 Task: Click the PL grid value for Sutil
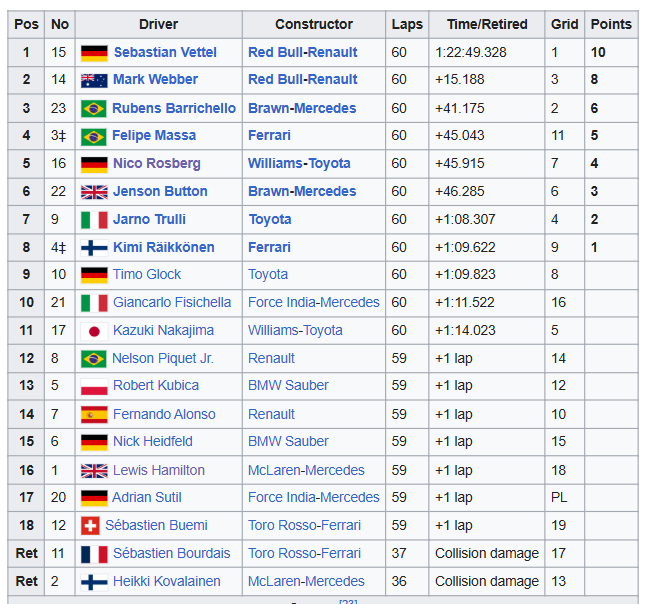559,497
